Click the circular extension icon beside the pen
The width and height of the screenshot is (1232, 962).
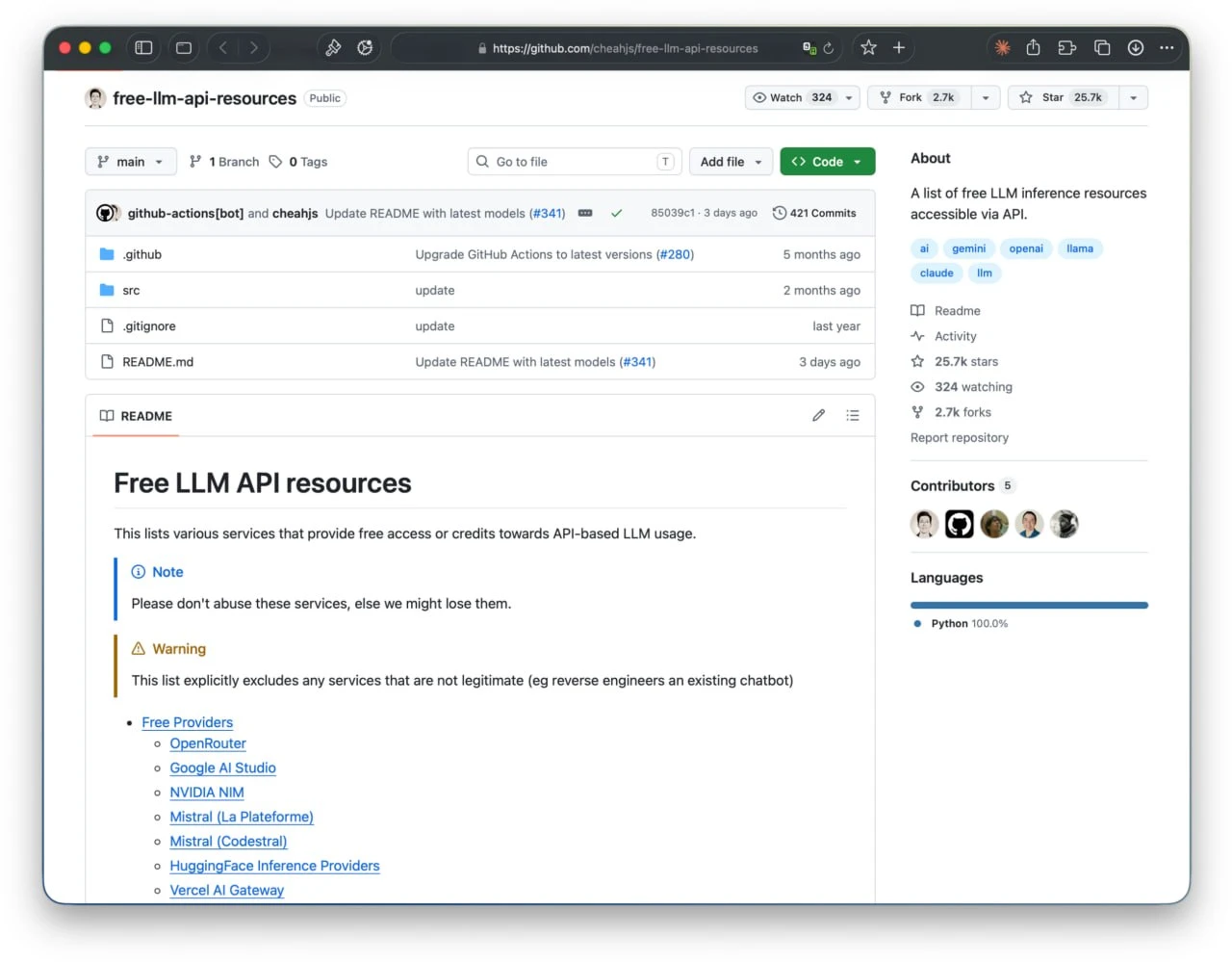point(365,47)
